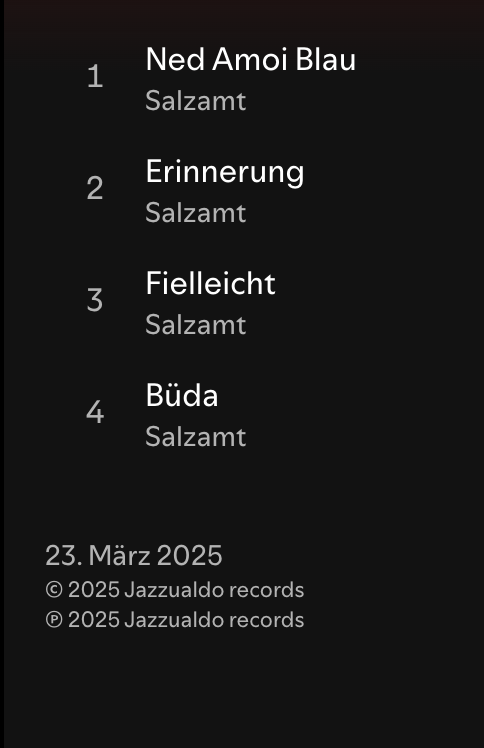Open the song Ned Amoi Blau
The image size is (484, 748).
pyautogui.click(x=251, y=60)
